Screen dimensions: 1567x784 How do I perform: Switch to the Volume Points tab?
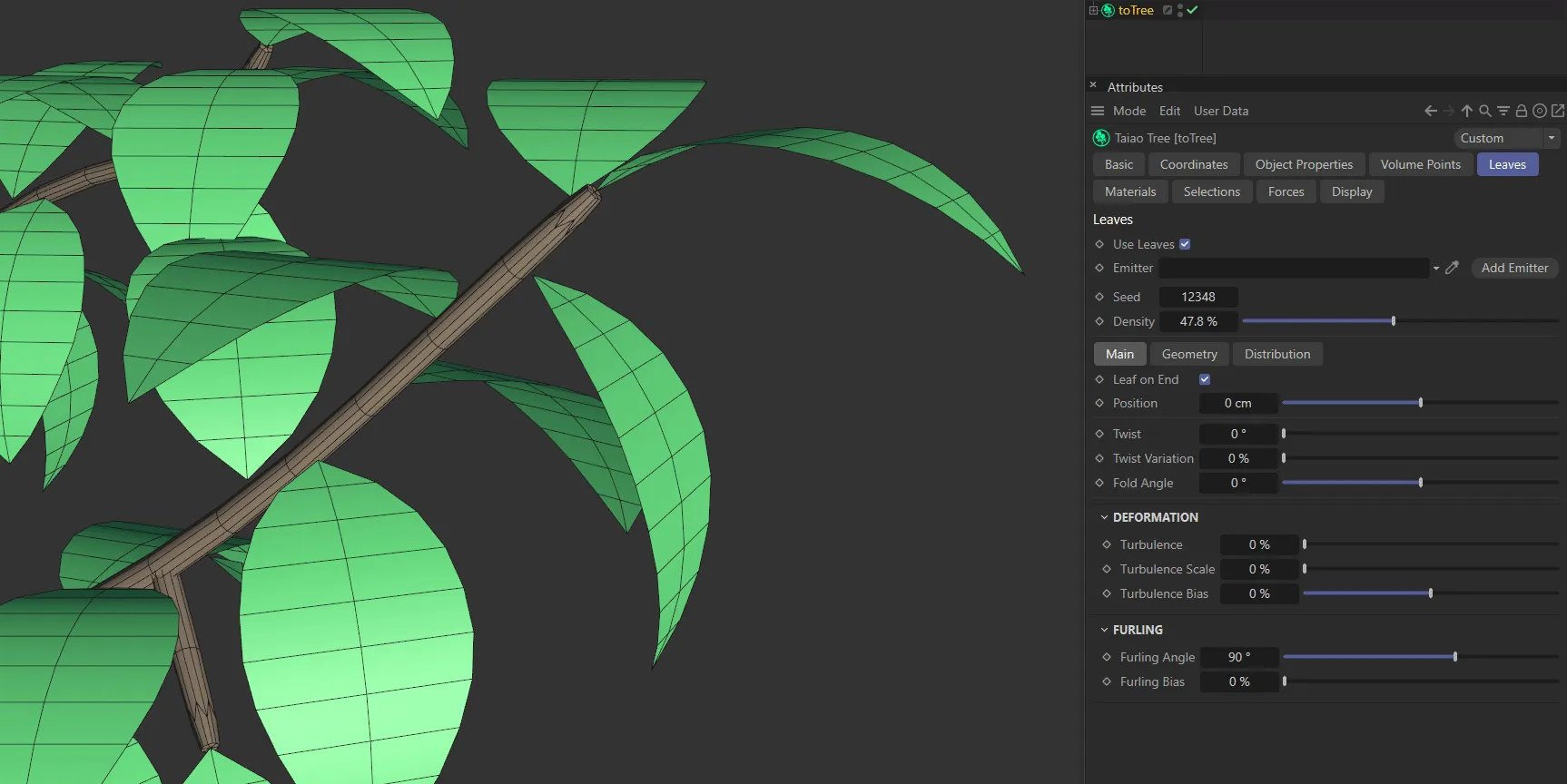pos(1420,164)
